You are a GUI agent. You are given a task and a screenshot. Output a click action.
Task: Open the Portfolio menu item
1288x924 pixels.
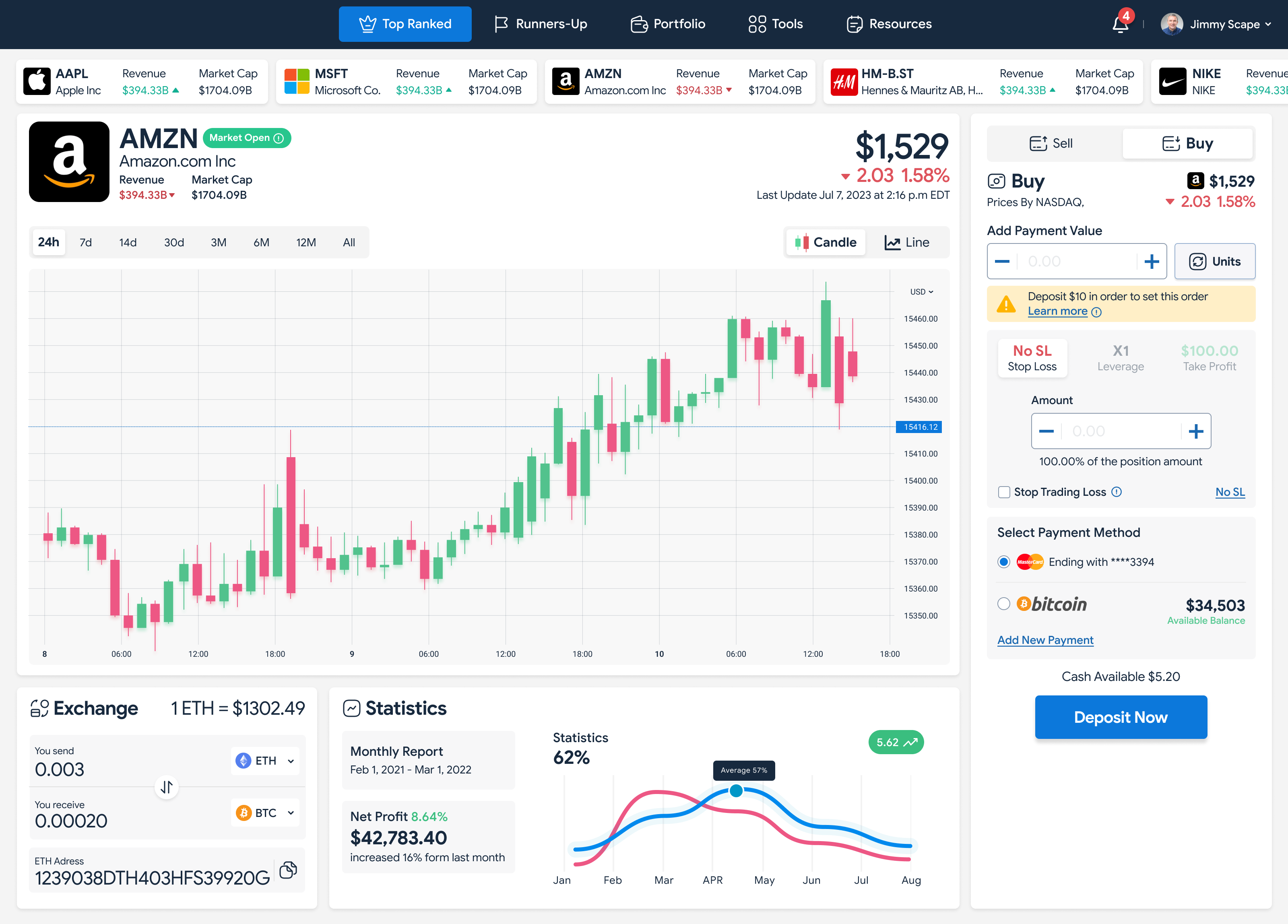(668, 24)
